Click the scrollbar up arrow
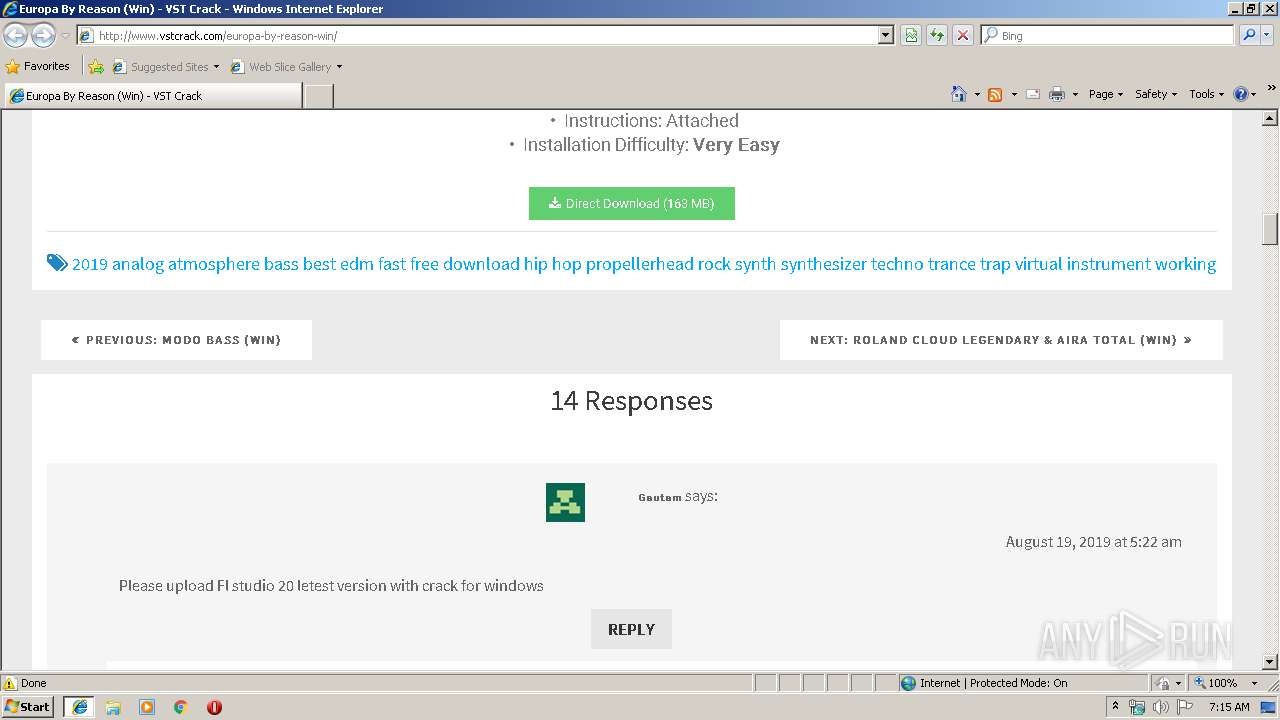 pyautogui.click(x=1270, y=118)
